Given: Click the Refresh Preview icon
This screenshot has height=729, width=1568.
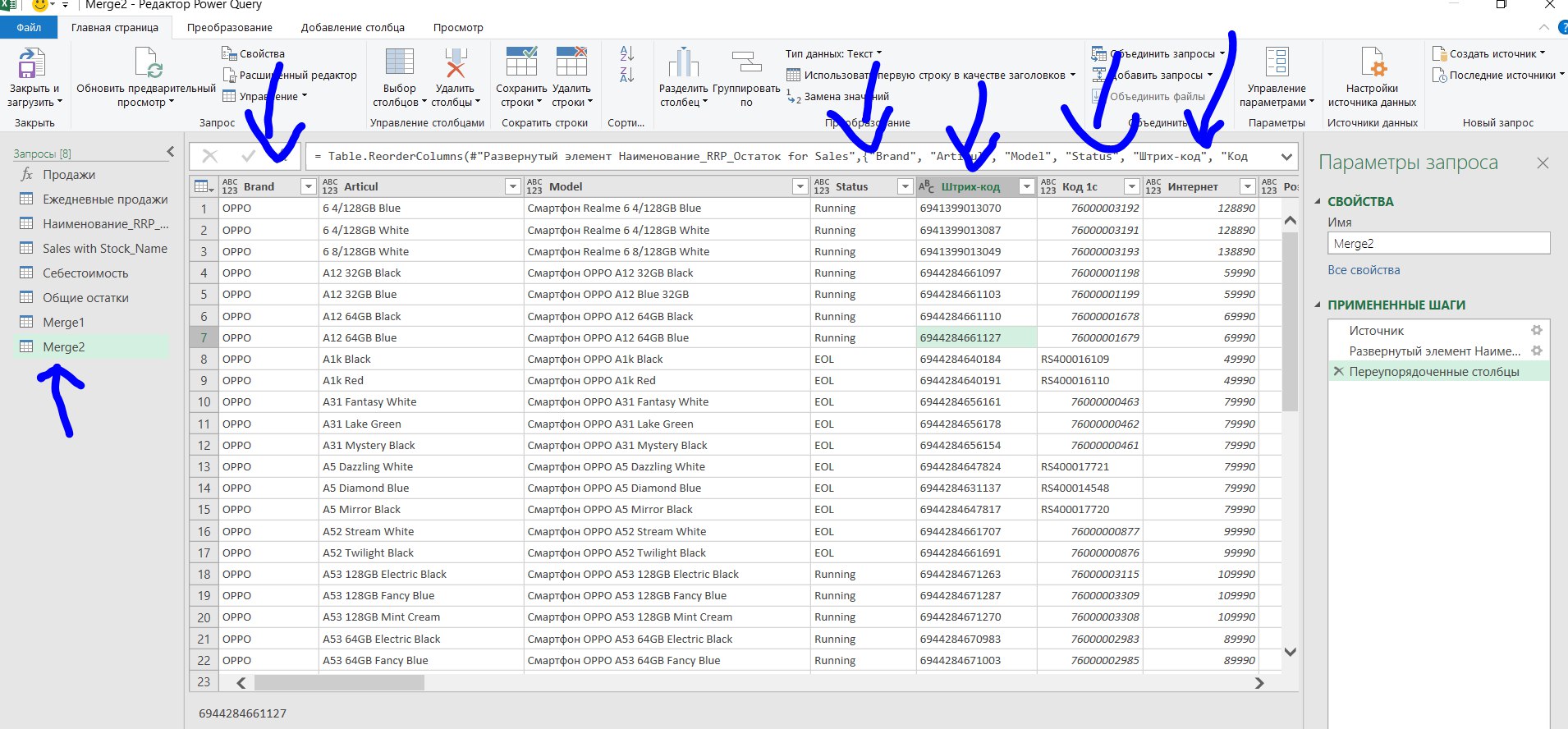Looking at the screenshot, I should pyautogui.click(x=147, y=63).
